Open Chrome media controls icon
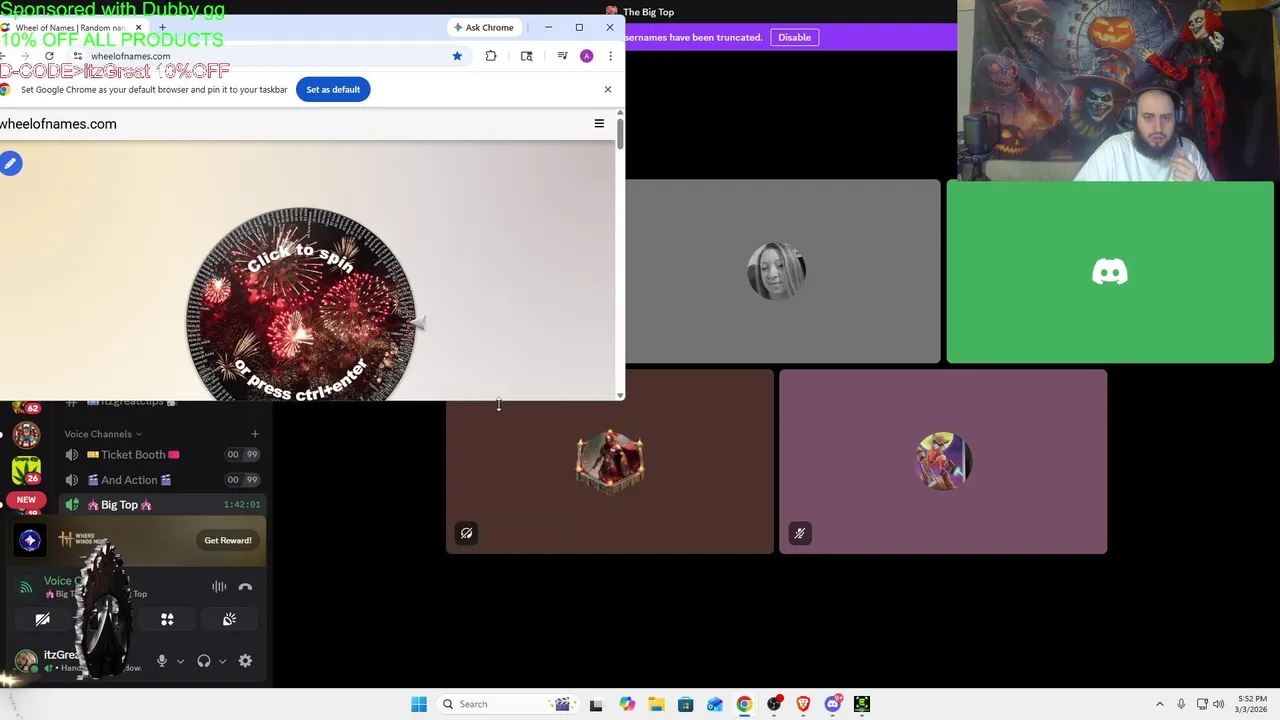 pyautogui.click(x=562, y=56)
